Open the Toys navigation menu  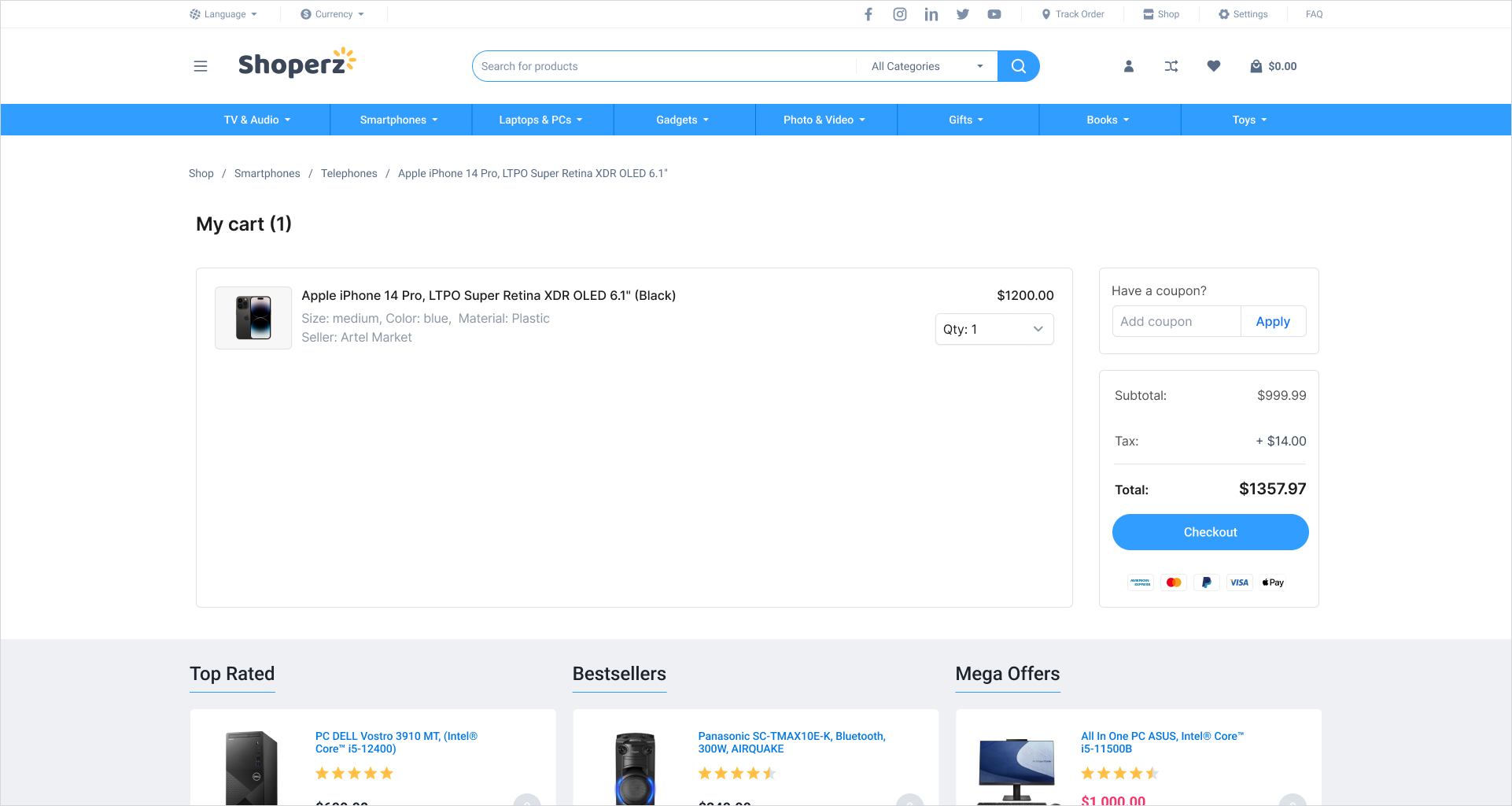point(1250,120)
